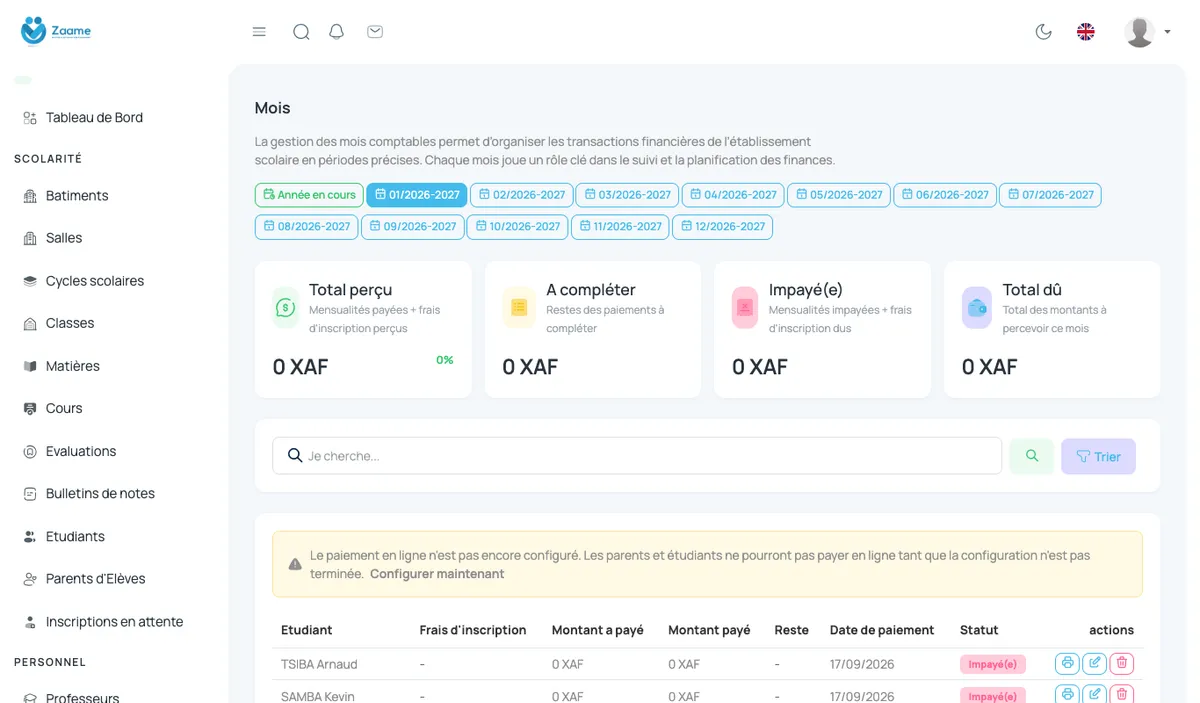Click TSIBA Arnaud's Impayé(e) status badge

[993, 664]
